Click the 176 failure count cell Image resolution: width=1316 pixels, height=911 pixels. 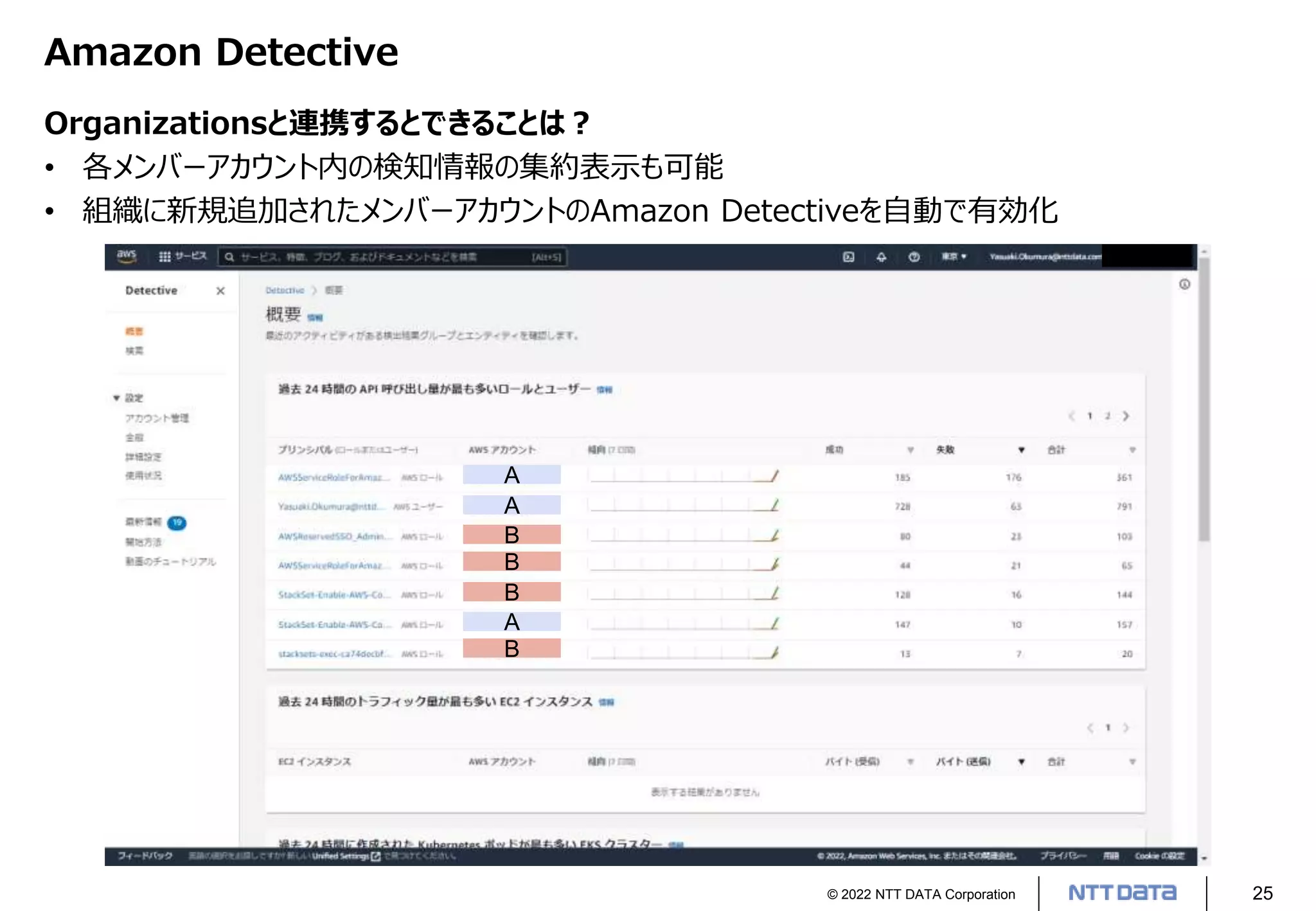point(1013,477)
